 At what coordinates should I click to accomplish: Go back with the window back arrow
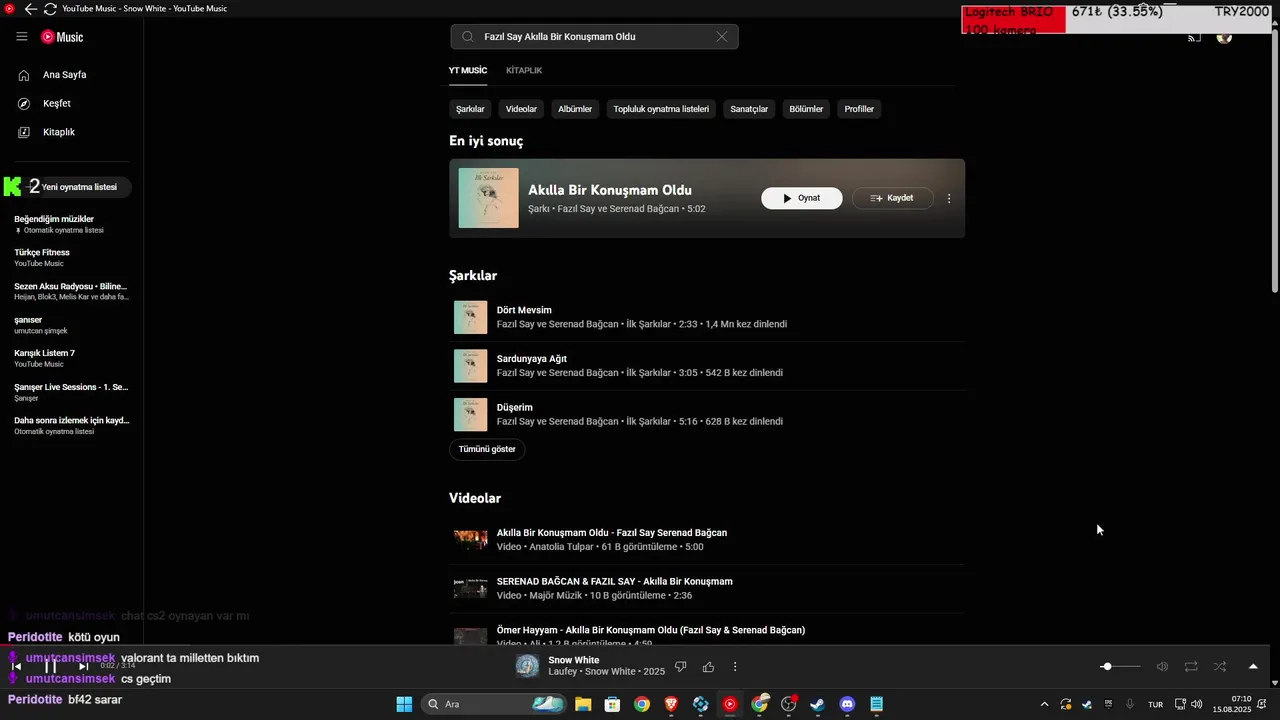(30, 9)
